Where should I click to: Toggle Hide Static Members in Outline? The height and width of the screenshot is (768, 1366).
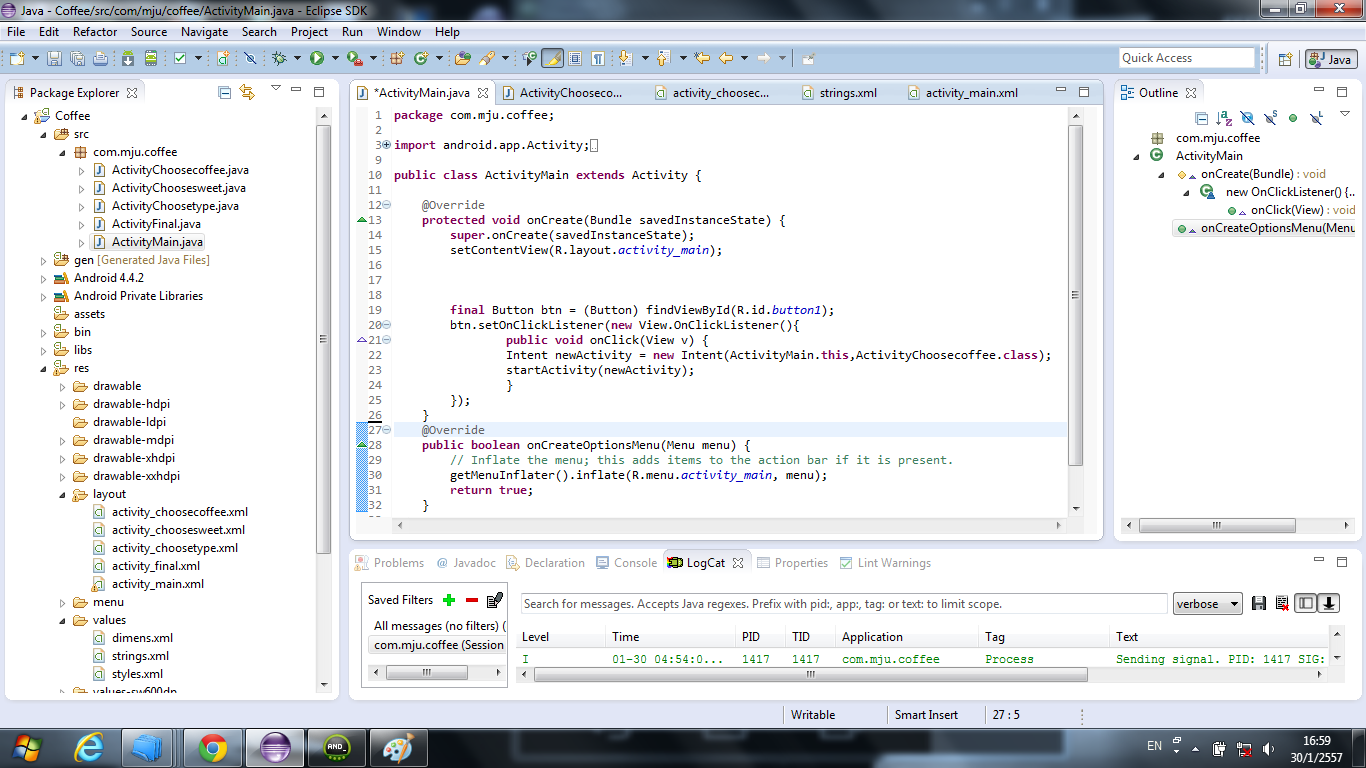pos(1270,118)
